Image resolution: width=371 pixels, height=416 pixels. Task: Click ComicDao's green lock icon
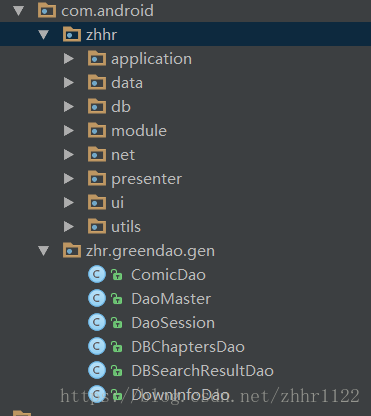116,275
